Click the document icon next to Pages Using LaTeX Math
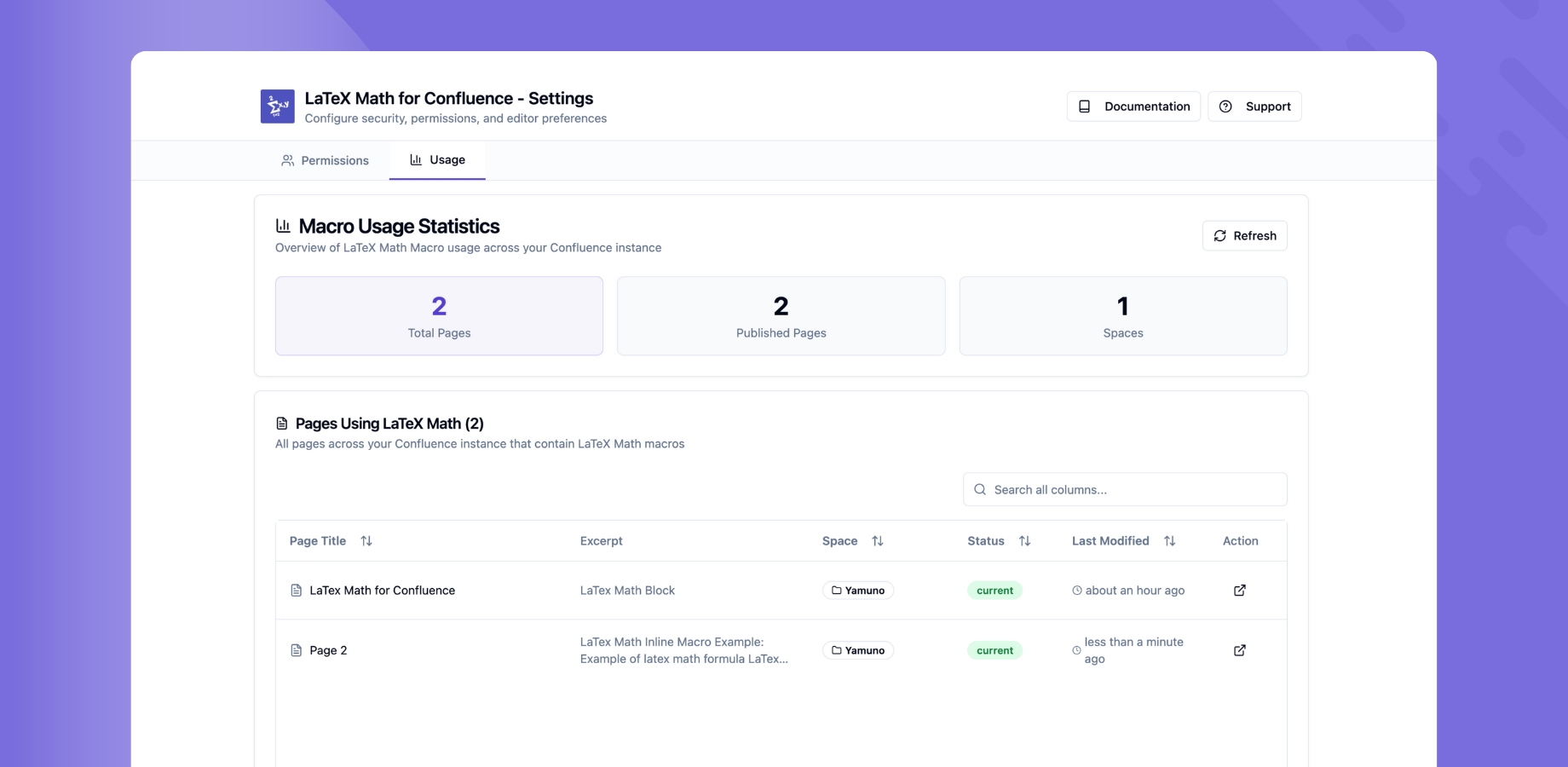 281,423
